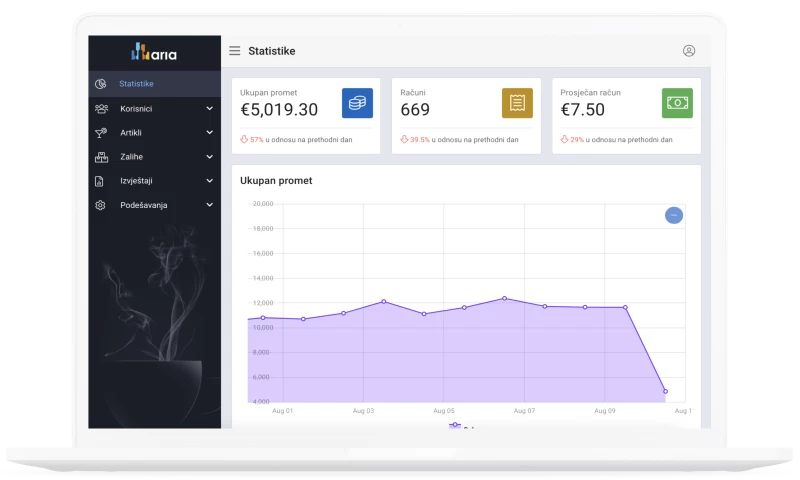Click the down arrow next to 39.5%

(x=404, y=139)
